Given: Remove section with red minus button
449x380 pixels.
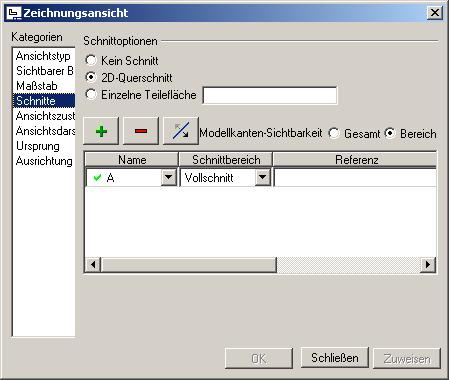Looking at the screenshot, I should pyautogui.click(x=141, y=131).
